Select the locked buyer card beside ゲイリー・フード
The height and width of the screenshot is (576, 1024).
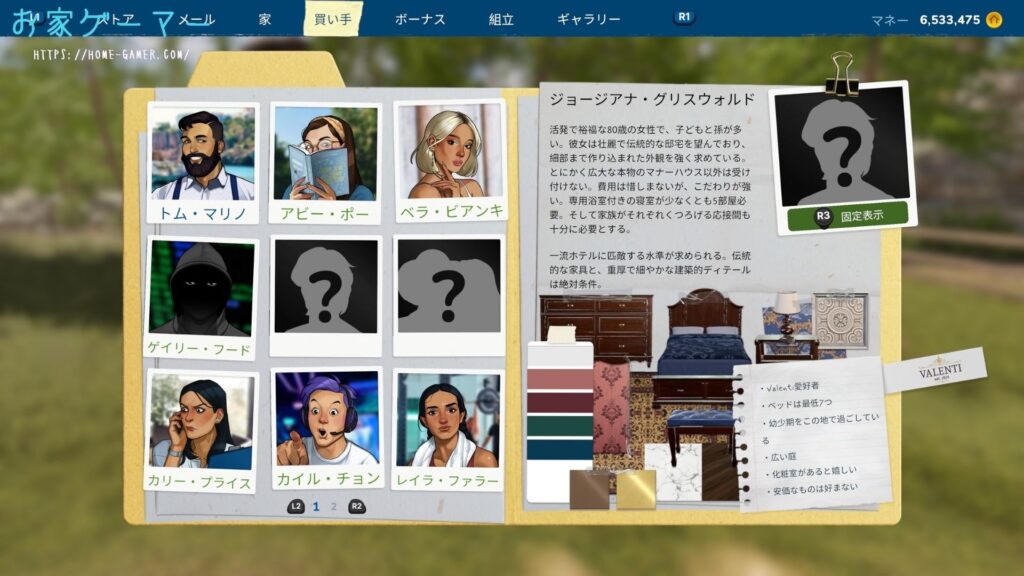pos(325,296)
